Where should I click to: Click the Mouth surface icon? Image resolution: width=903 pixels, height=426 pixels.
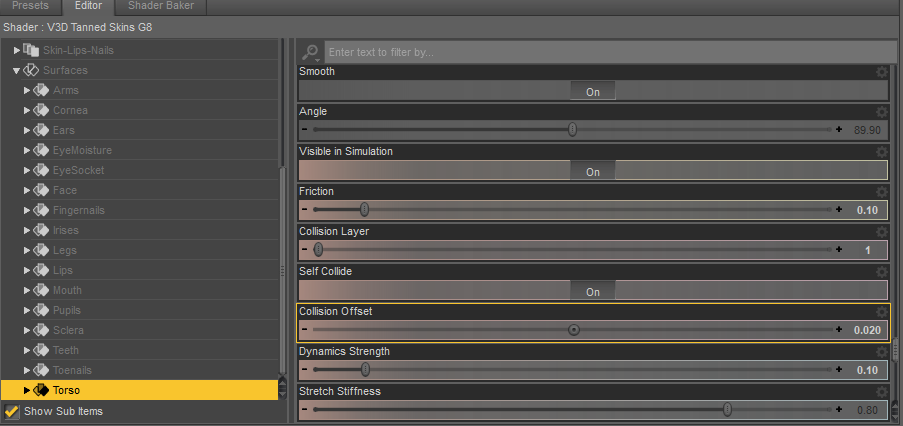click(41, 290)
